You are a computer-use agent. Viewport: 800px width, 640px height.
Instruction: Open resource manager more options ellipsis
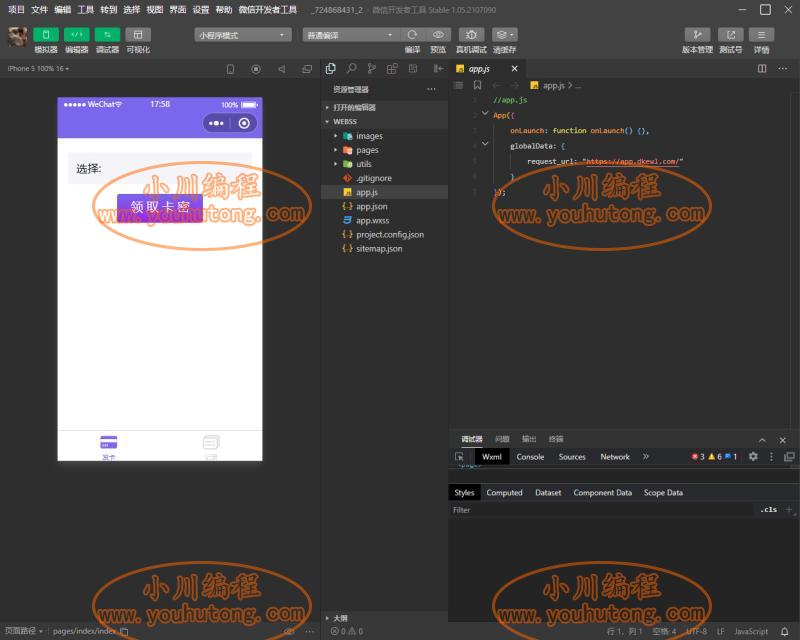(432, 89)
